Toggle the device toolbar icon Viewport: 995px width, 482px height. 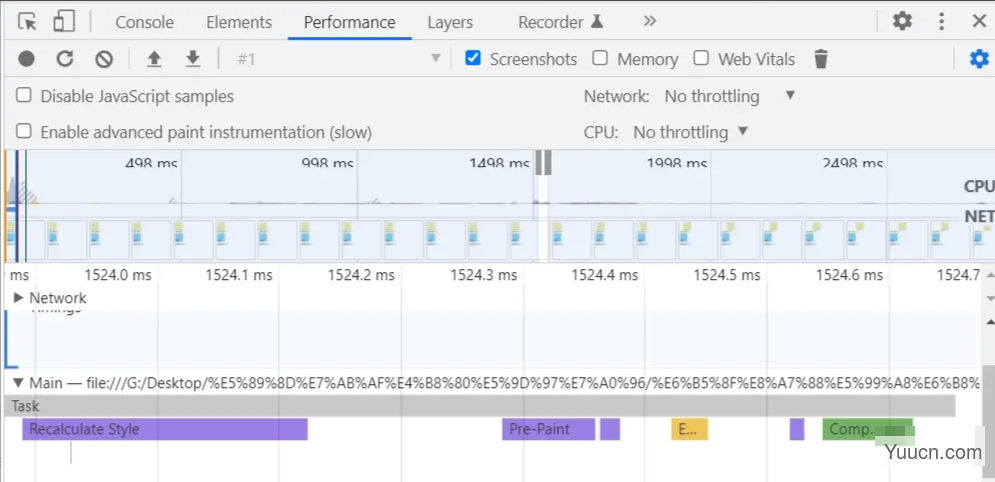coord(63,22)
